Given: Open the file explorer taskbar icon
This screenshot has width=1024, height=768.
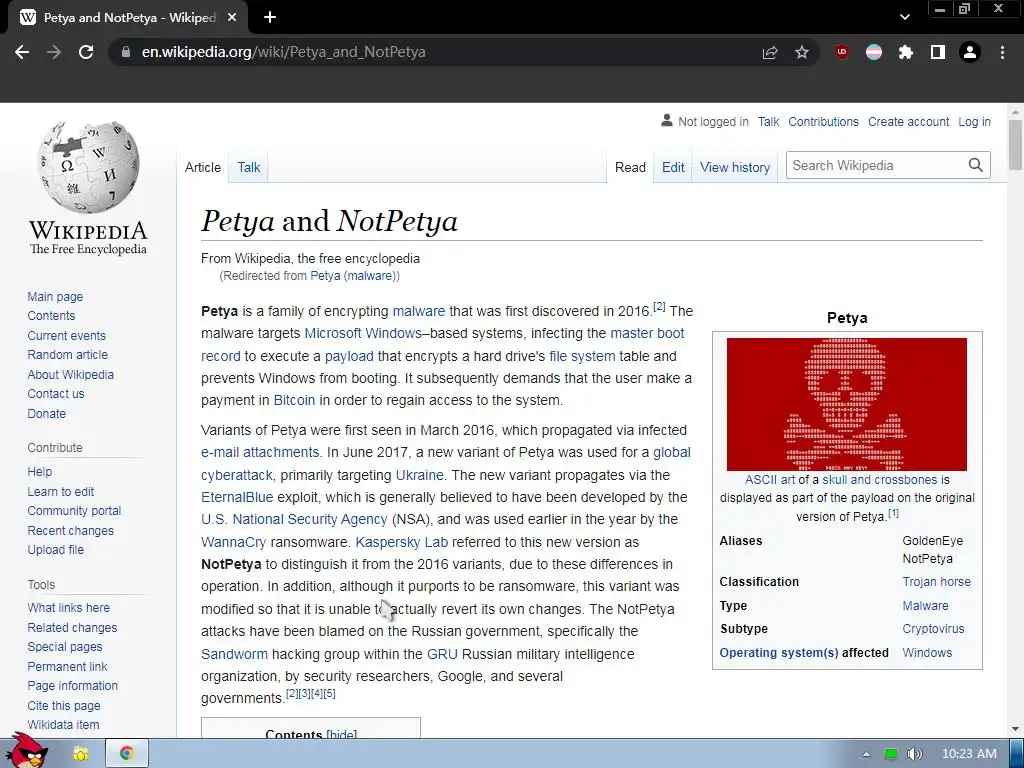Looking at the screenshot, I should (81, 754).
